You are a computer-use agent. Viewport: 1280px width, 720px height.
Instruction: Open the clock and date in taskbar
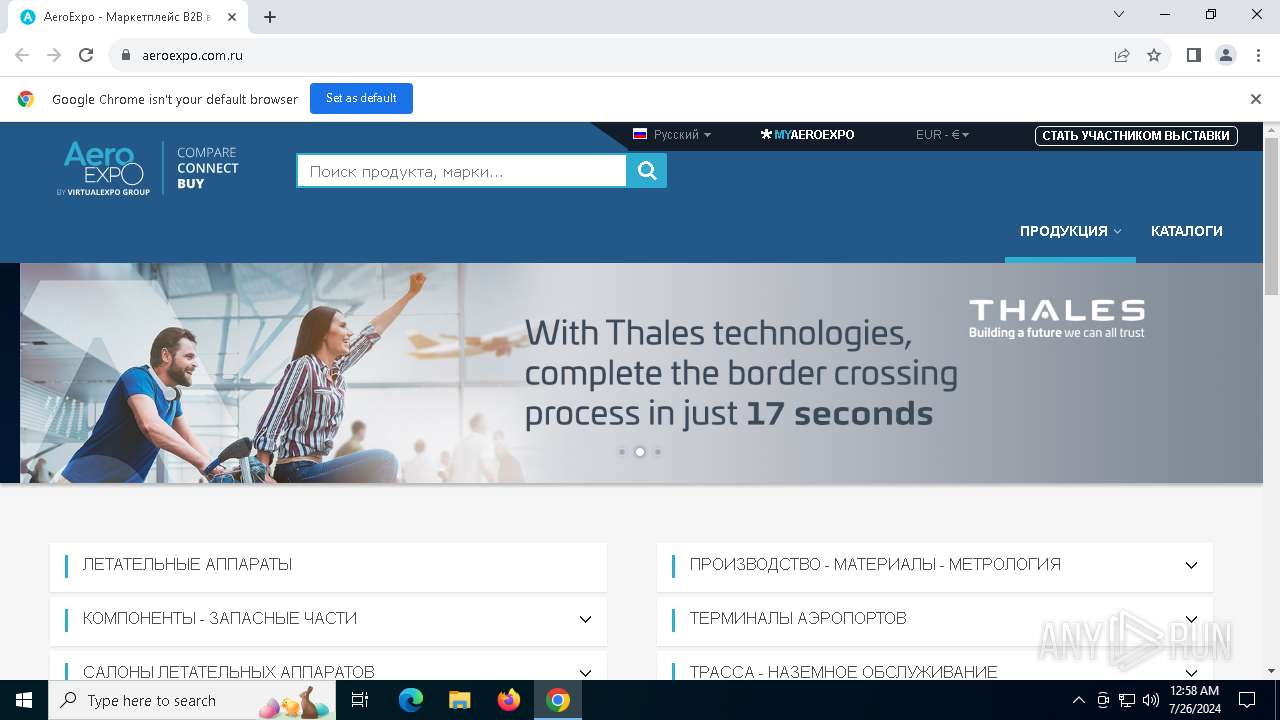(x=1194, y=700)
